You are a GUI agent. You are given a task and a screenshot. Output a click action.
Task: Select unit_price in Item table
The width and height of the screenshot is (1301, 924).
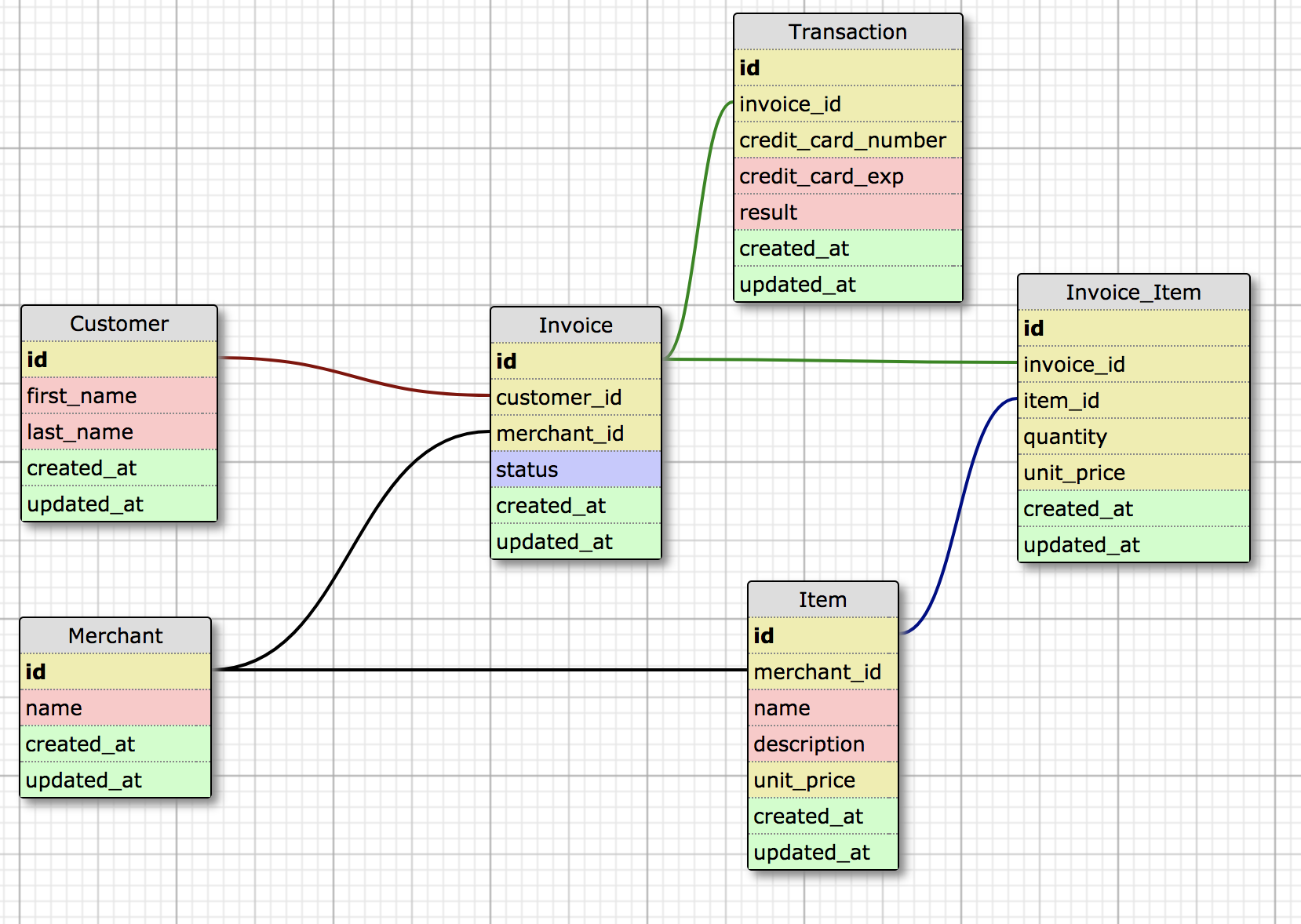[823, 780]
